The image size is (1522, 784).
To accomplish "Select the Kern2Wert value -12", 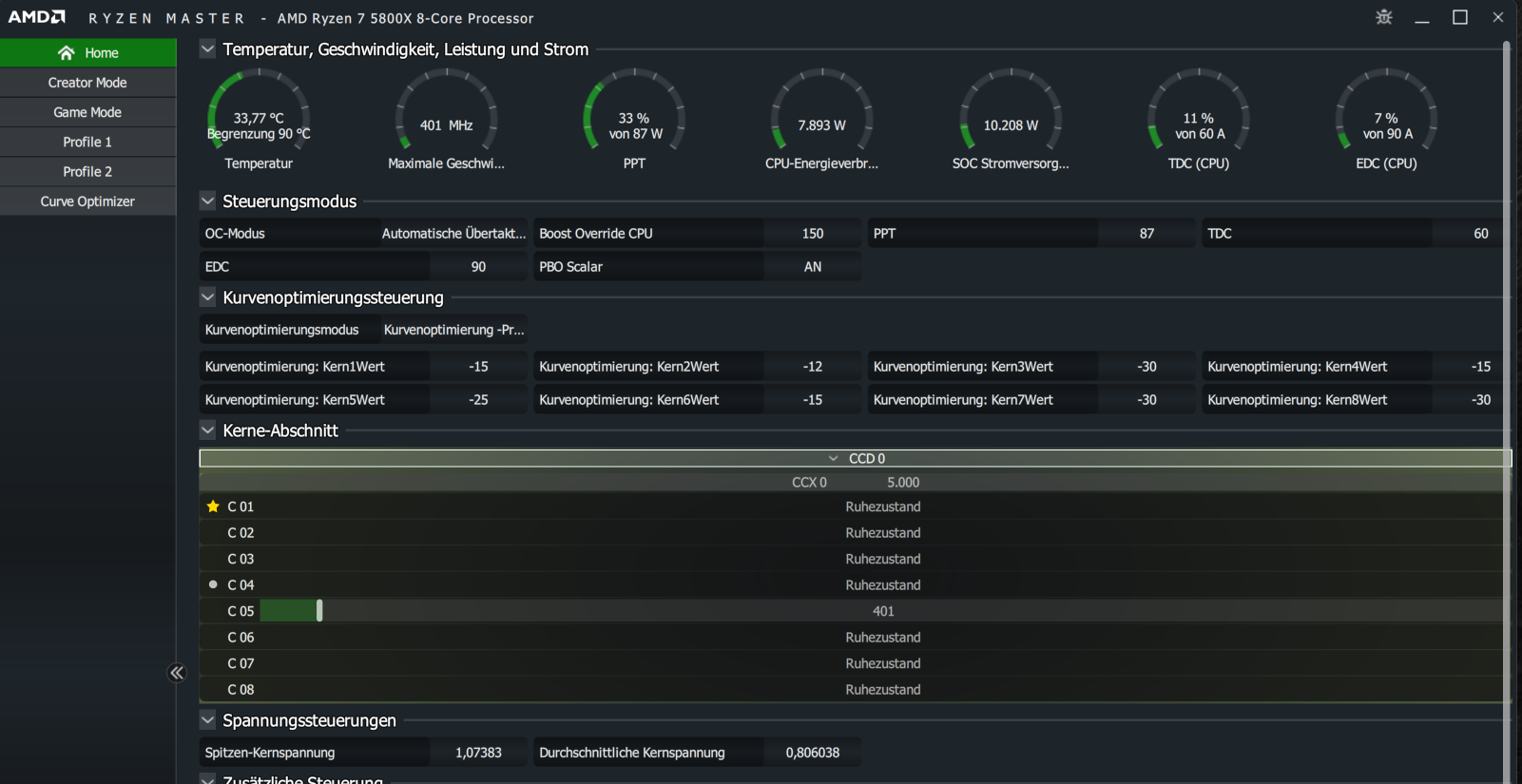I will tap(812, 367).
